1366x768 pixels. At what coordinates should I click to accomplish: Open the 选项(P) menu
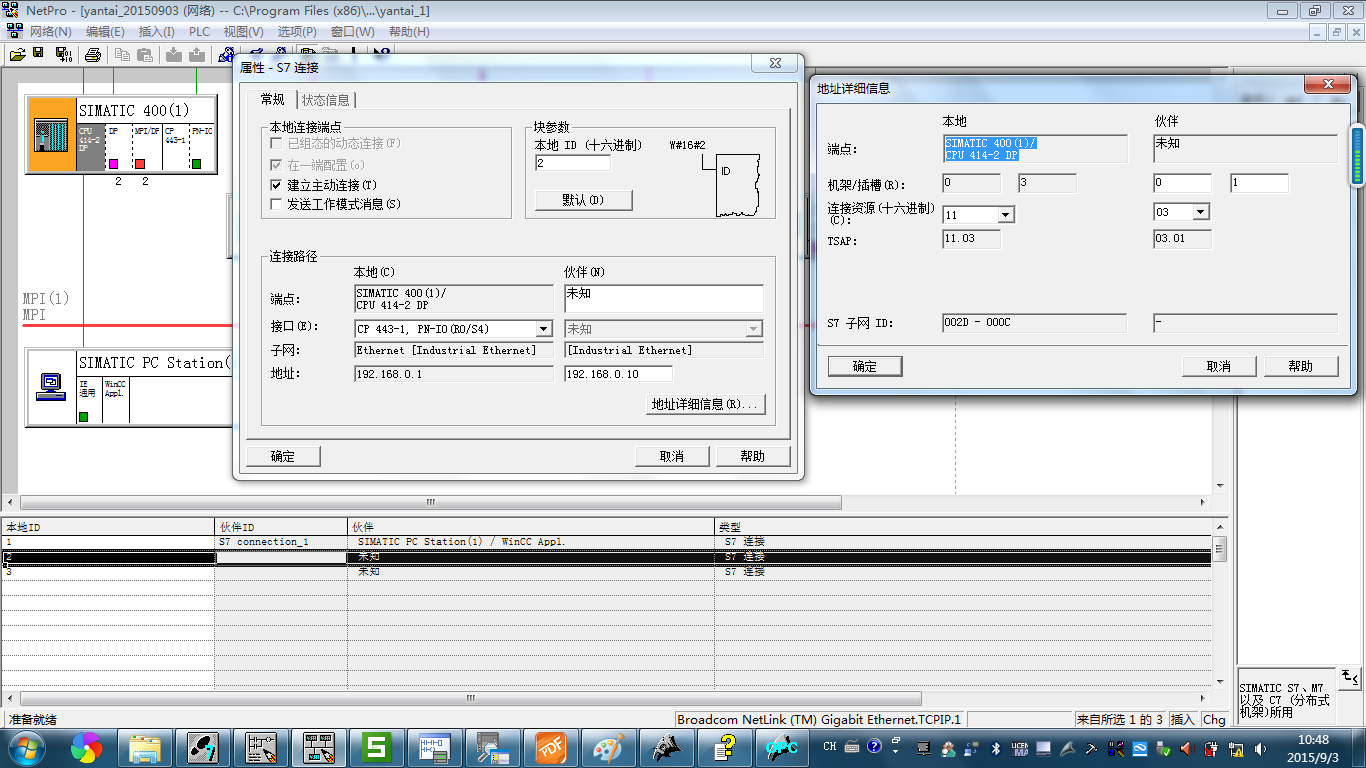pyautogui.click(x=297, y=32)
